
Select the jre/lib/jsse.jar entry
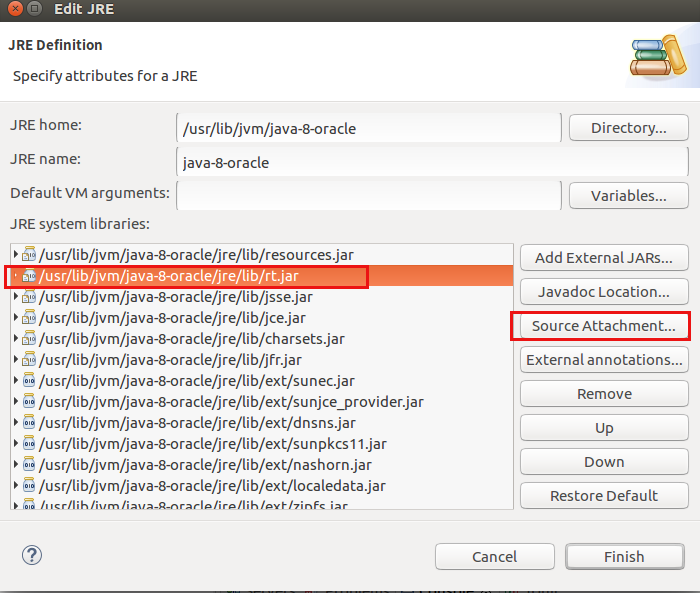262,296
